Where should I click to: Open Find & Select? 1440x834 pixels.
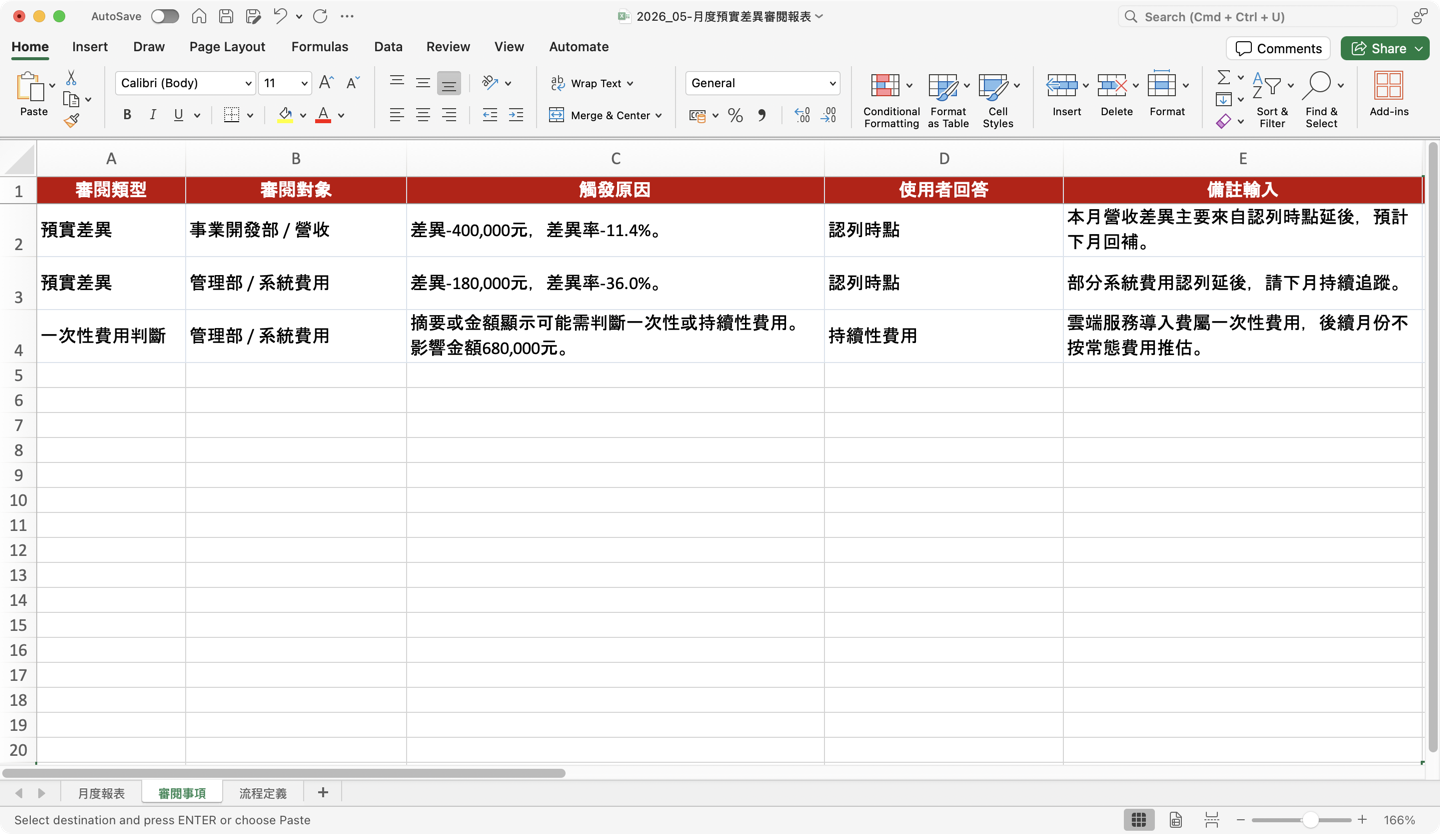(x=1321, y=100)
